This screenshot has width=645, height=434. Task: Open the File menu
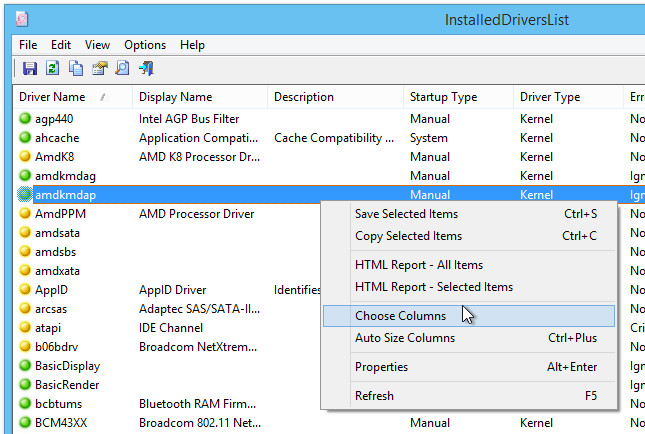coord(28,45)
